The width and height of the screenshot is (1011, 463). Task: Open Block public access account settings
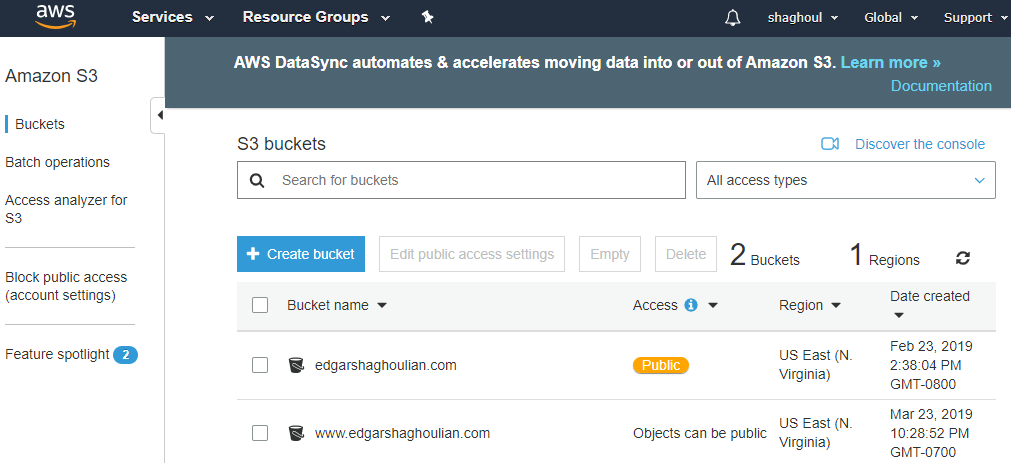tap(66, 286)
